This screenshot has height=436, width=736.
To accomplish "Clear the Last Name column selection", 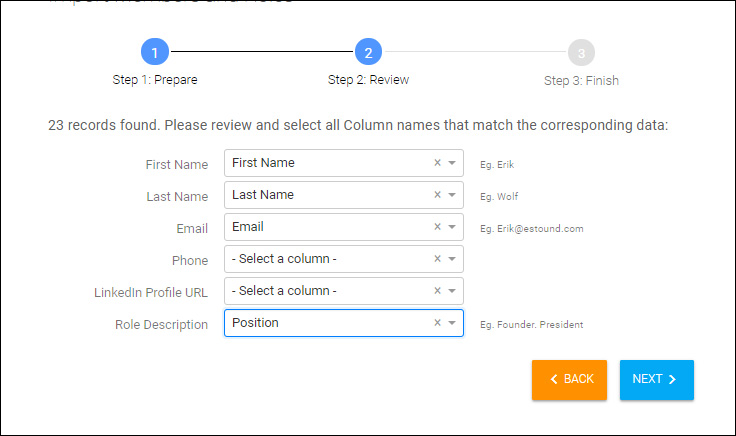I will click(437, 195).
